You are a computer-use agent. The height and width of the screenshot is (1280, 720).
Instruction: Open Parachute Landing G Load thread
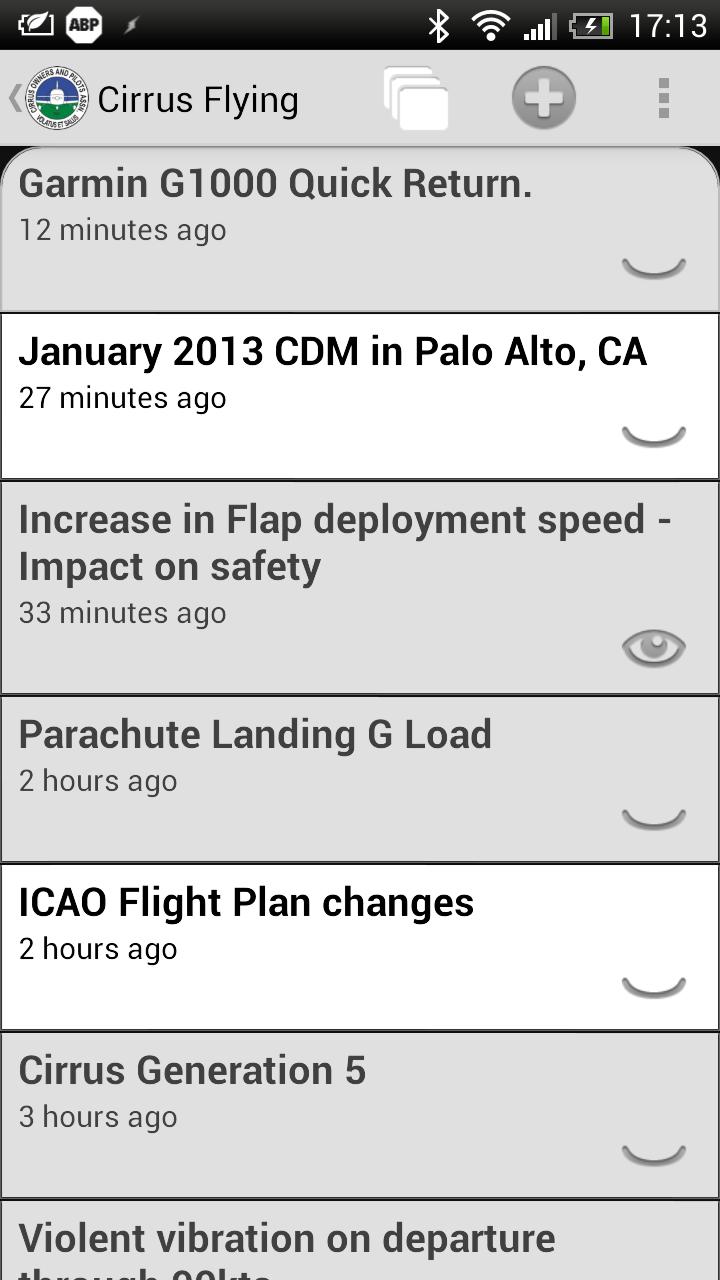point(360,779)
